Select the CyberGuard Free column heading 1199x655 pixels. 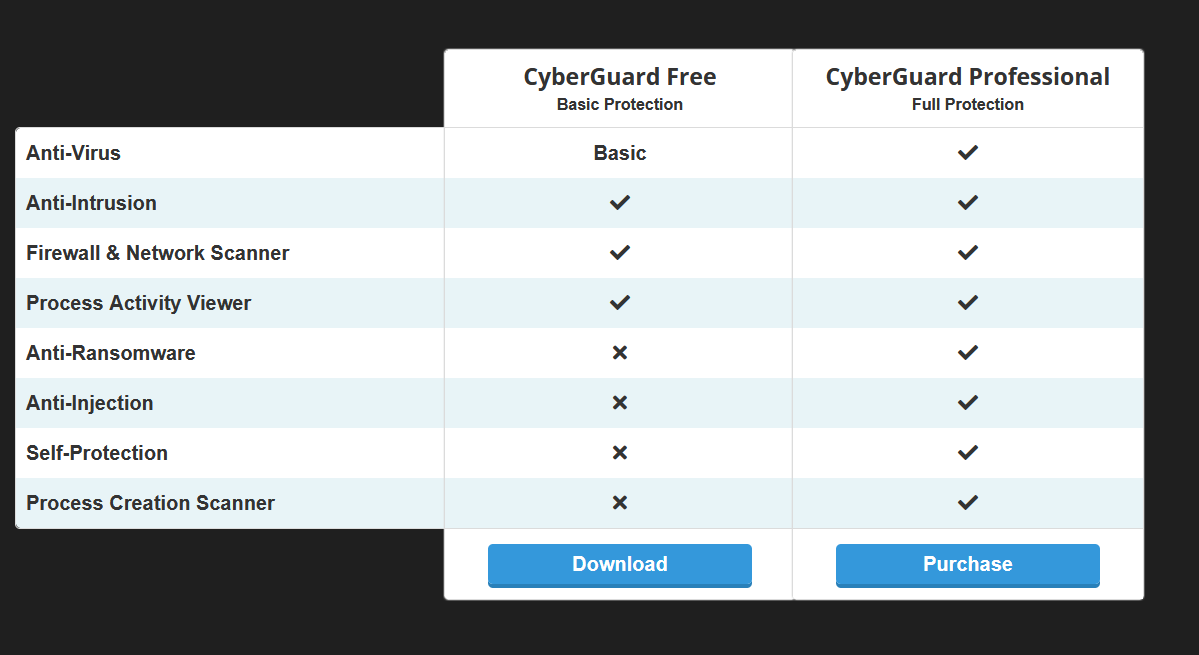click(620, 77)
